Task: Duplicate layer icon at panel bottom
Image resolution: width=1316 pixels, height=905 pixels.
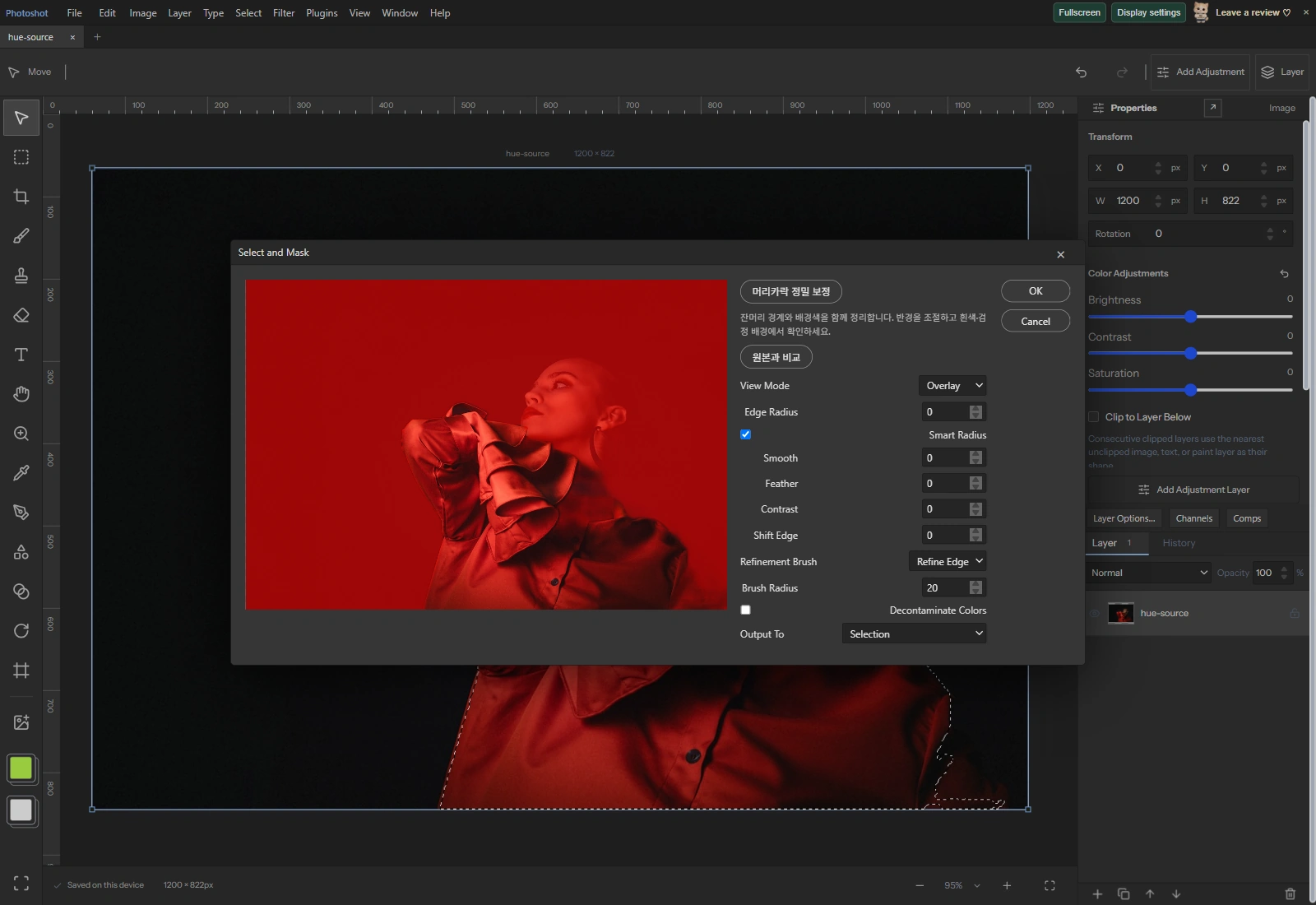Action: tap(1124, 893)
